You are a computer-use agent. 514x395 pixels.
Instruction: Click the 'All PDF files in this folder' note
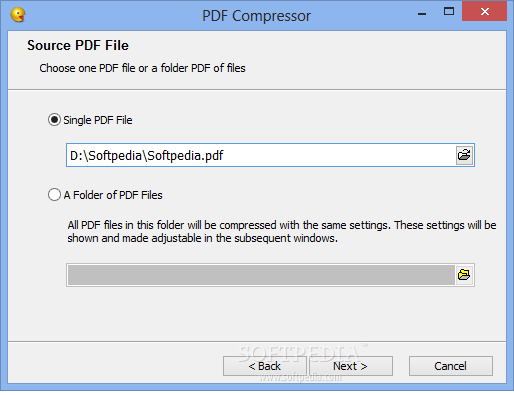[282, 232]
